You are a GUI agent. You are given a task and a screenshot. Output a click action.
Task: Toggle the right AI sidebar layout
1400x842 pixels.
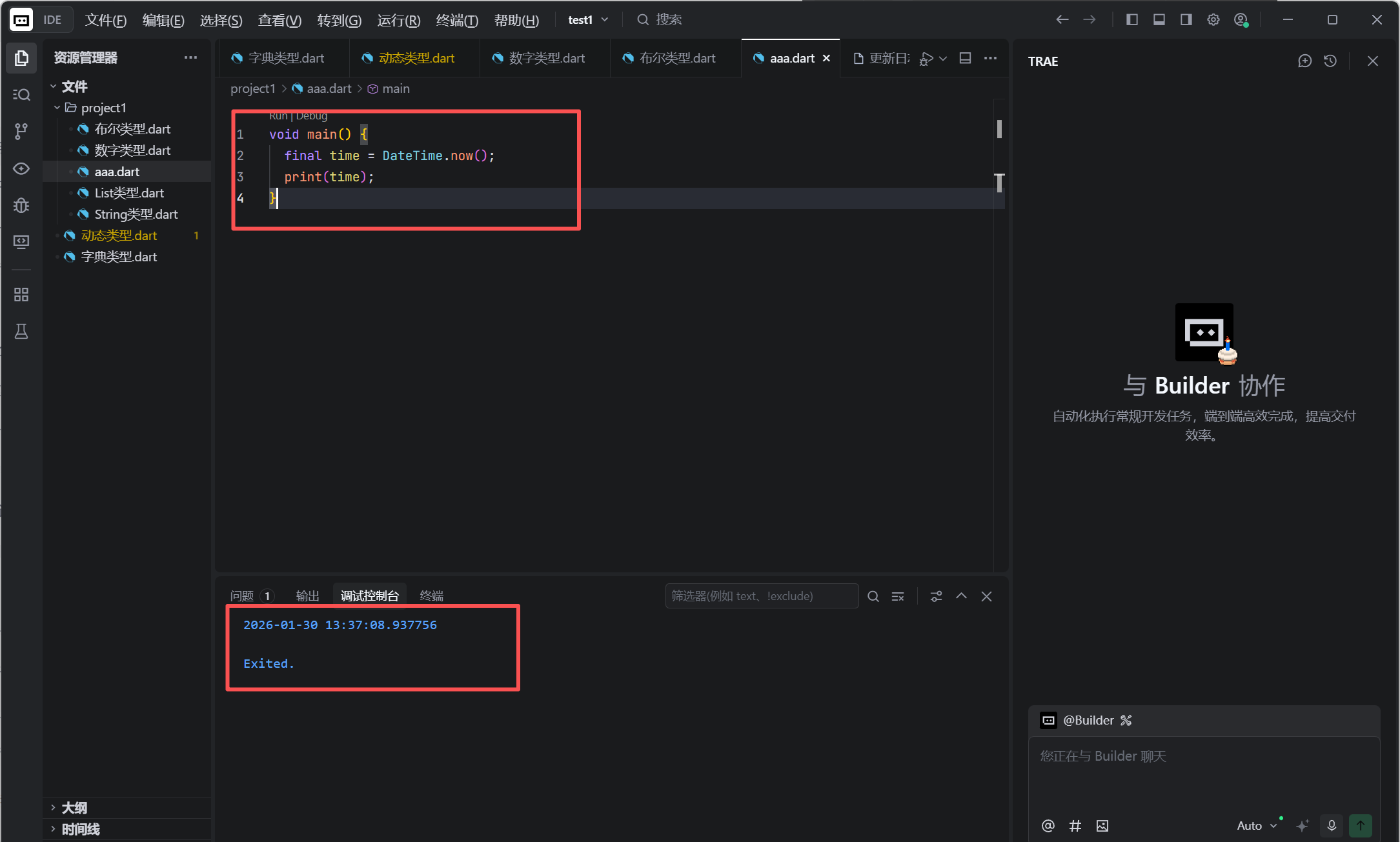point(1186,20)
